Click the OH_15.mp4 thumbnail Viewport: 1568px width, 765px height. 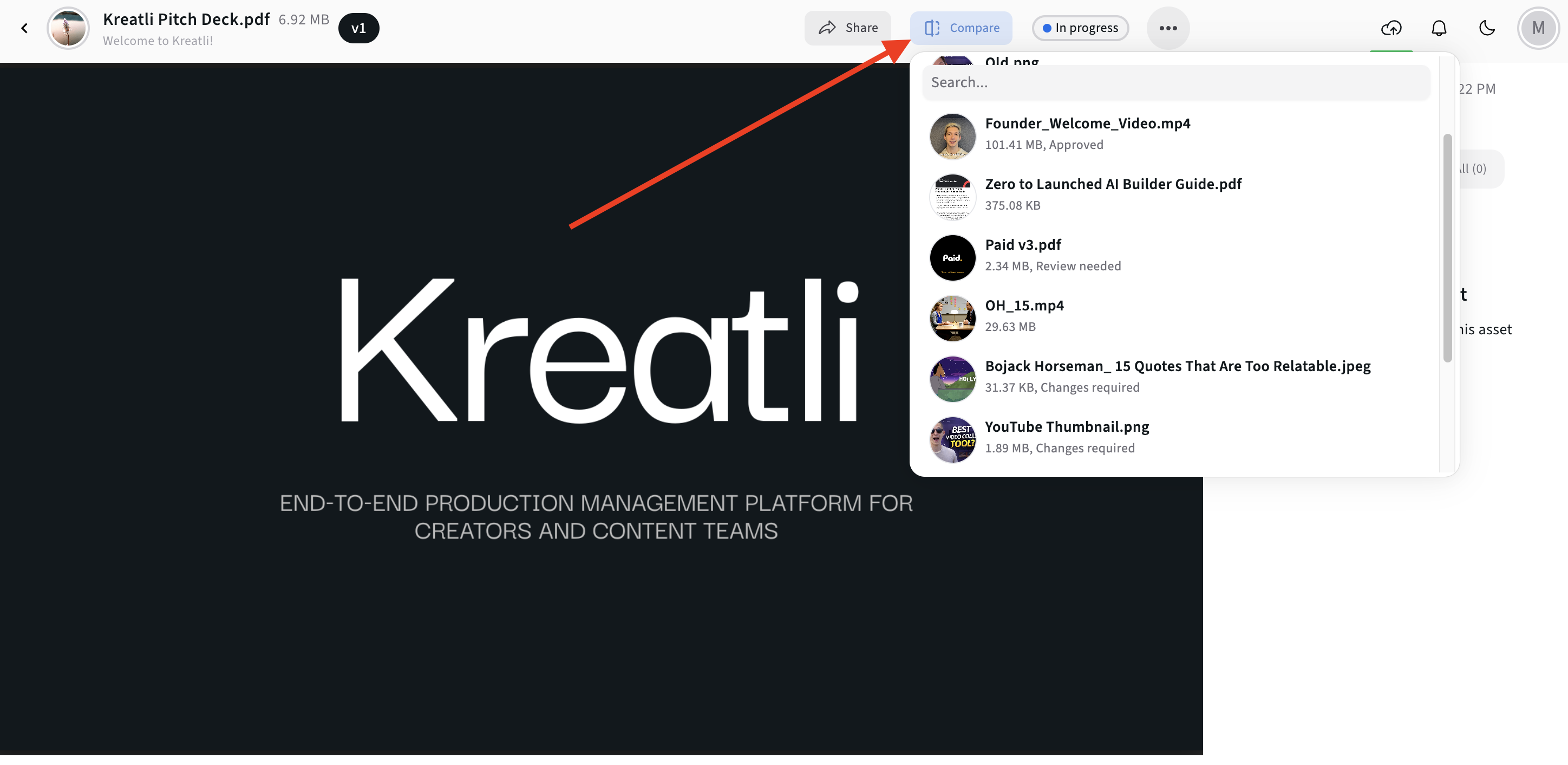952,319
